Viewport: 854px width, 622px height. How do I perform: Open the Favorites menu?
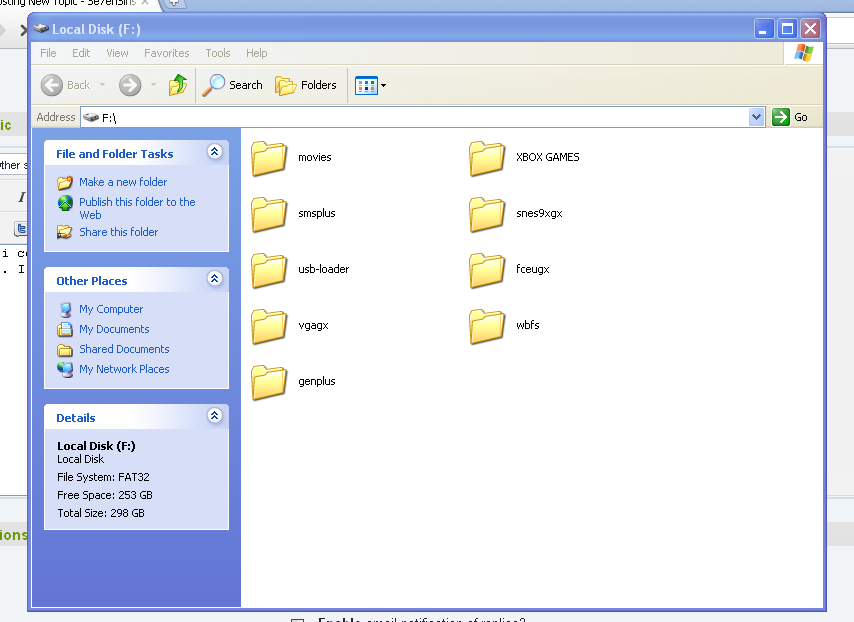click(167, 53)
